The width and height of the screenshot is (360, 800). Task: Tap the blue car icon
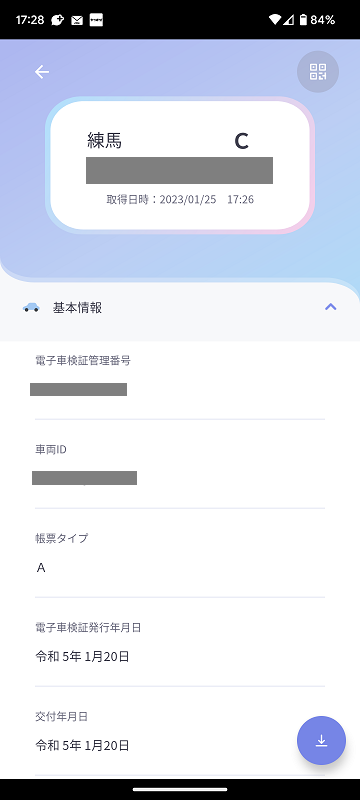point(31,307)
